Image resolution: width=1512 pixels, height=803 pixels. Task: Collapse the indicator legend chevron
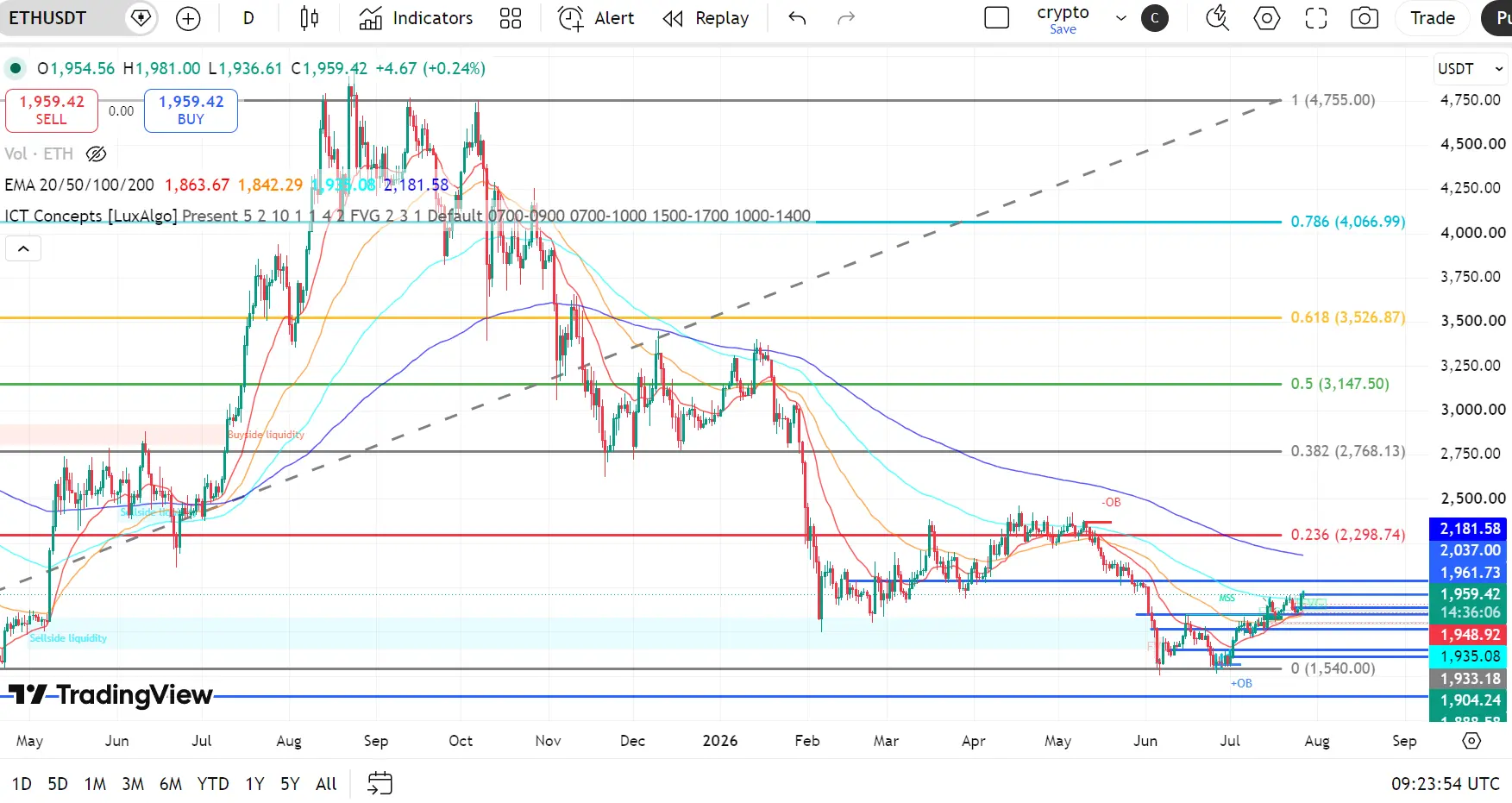click(x=23, y=249)
